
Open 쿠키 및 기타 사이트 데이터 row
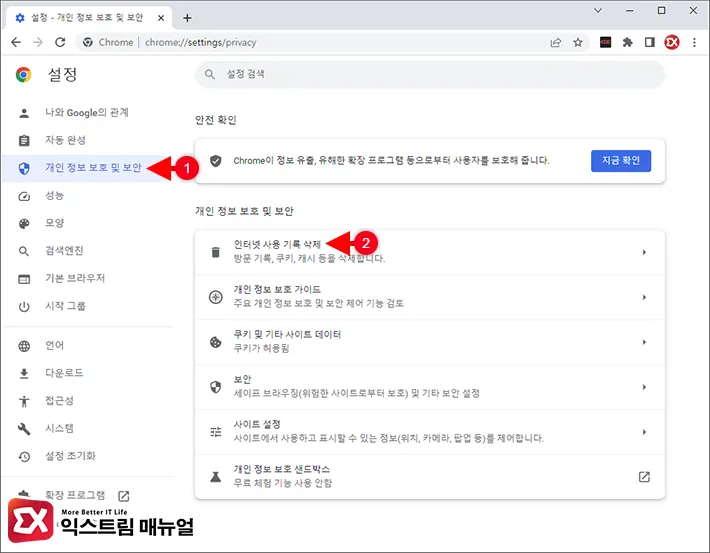(430, 342)
